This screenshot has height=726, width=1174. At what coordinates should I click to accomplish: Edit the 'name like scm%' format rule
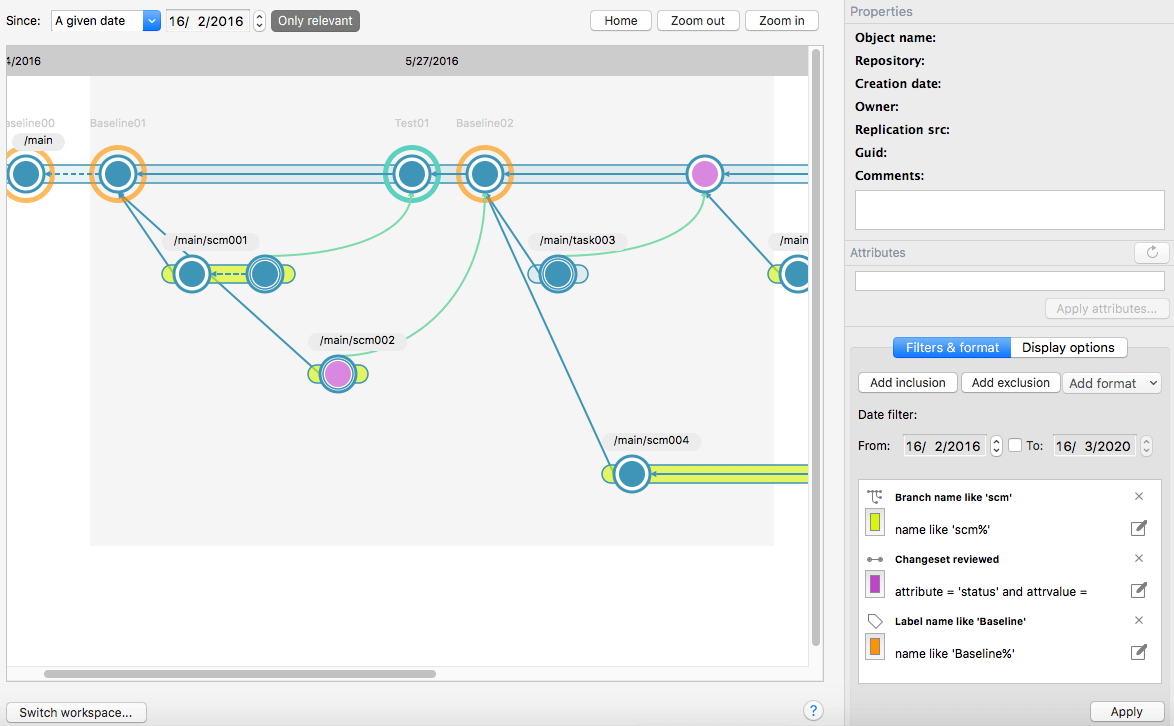1138,528
